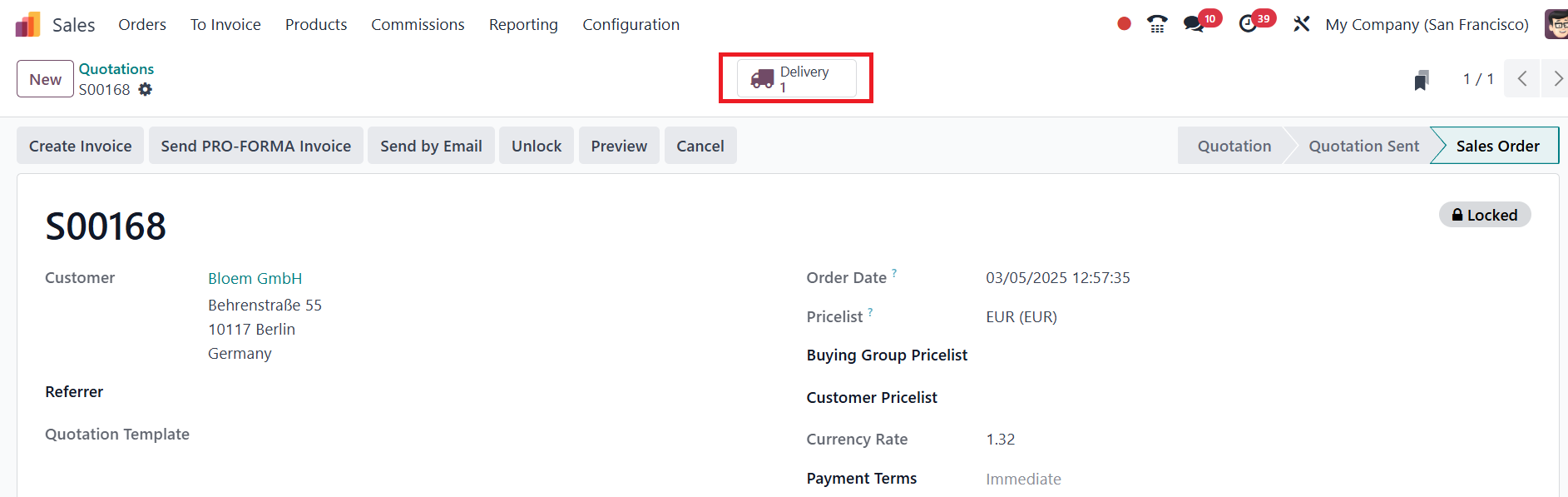Click the Sales app logo icon
This screenshot has height=497, width=1568.
tap(27, 25)
